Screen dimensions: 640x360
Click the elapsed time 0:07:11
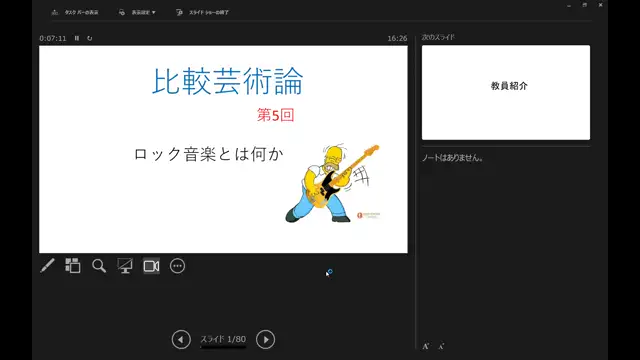click(53, 38)
